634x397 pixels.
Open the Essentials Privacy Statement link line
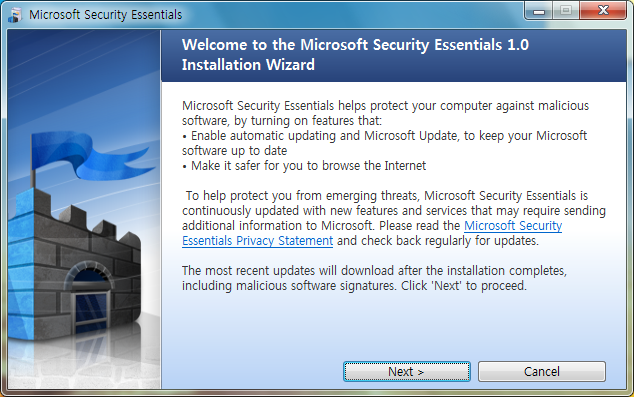[258, 241]
